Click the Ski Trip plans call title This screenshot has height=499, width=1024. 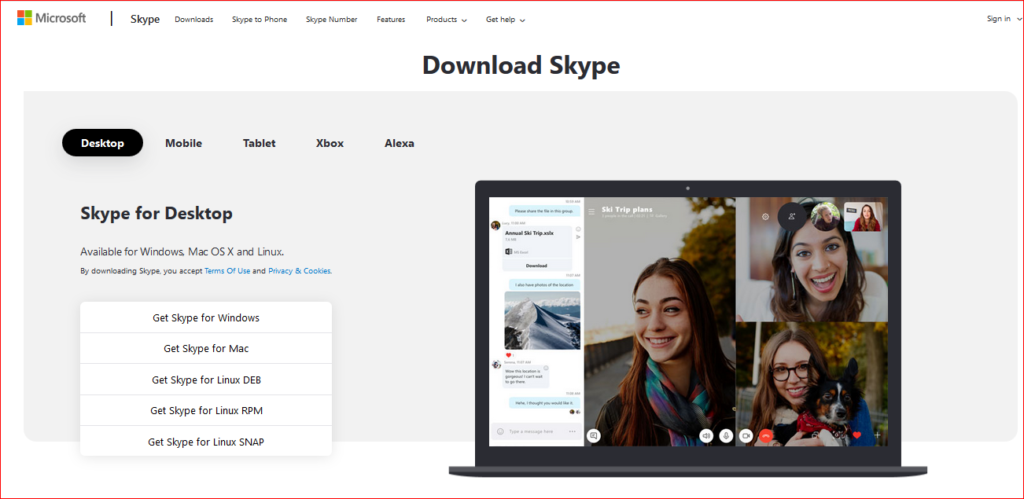tap(628, 210)
